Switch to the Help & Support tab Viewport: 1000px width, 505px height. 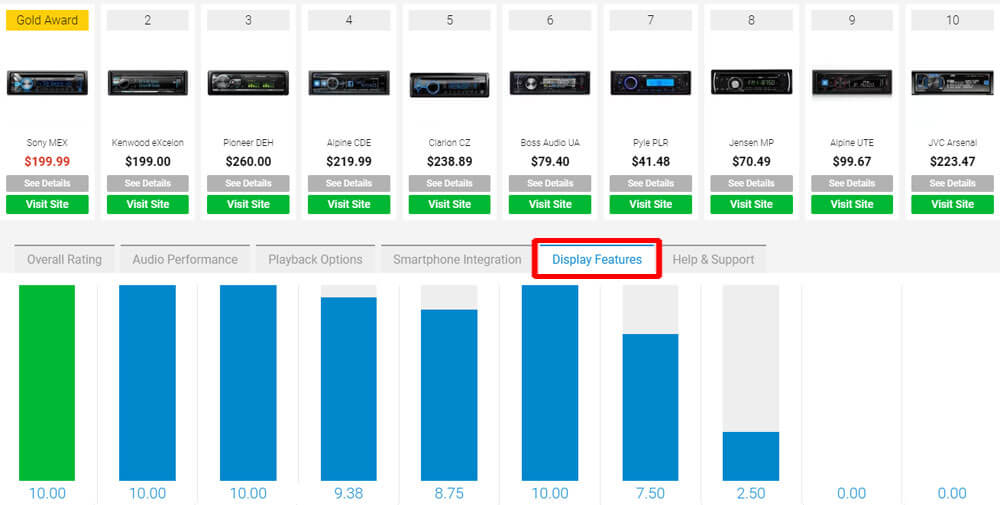[713, 259]
